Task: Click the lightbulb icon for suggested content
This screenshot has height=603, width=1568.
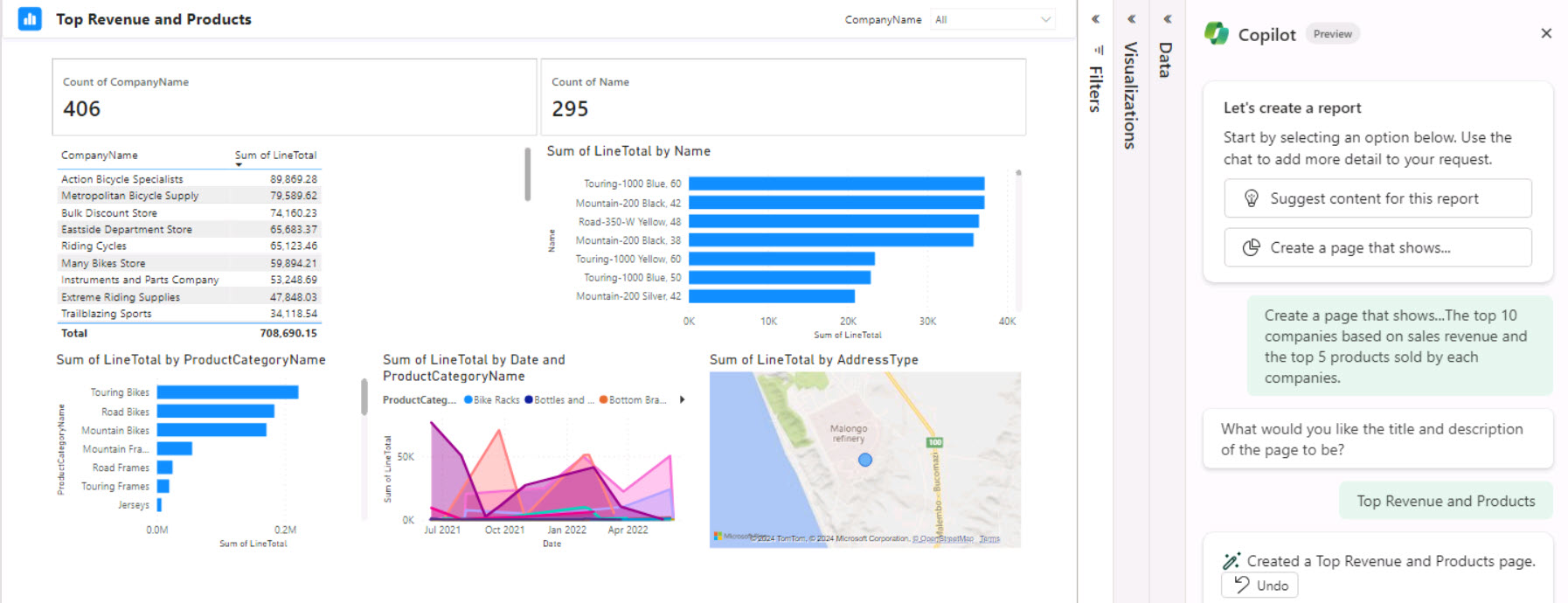Action: [x=1251, y=198]
